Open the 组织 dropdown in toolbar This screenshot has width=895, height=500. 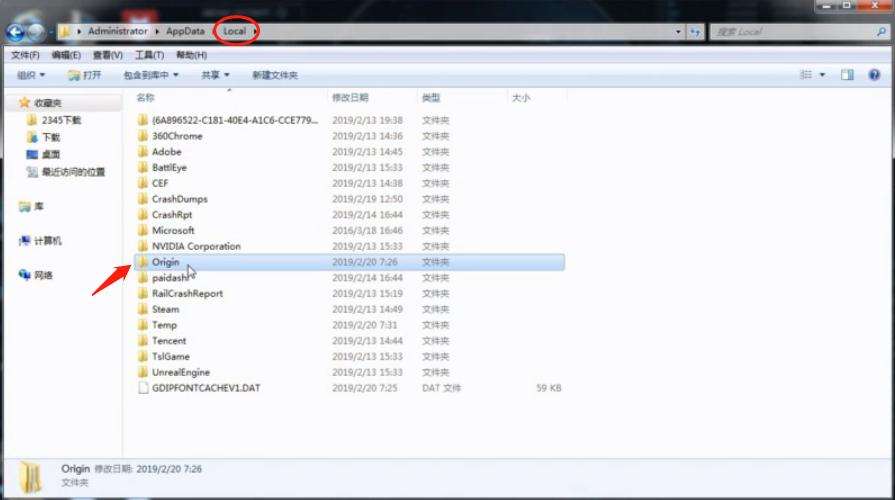31,75
